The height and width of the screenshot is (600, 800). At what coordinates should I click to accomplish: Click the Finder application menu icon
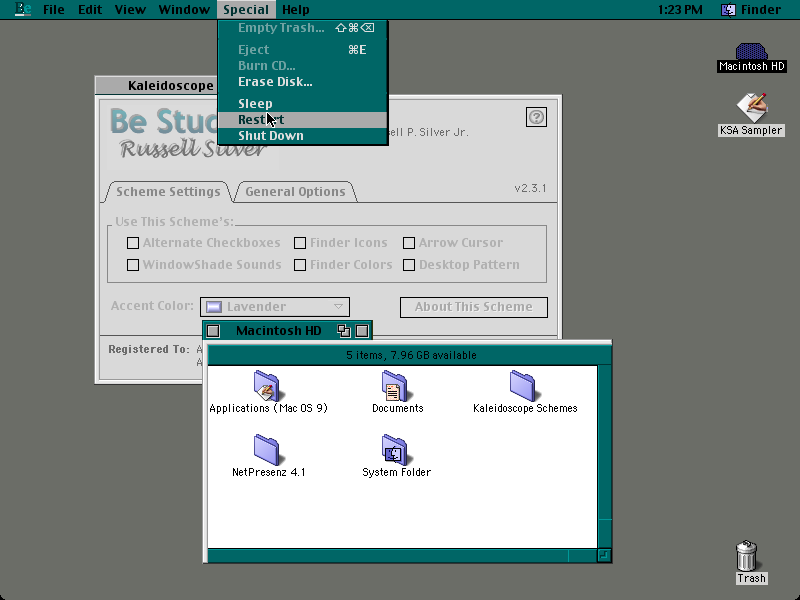(x=728, y=9)
